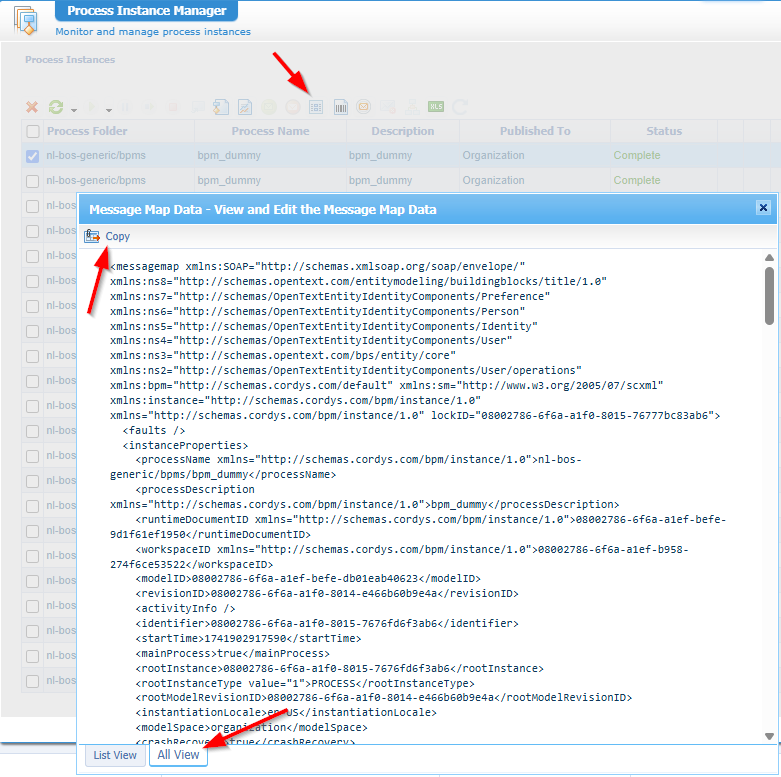The width and height of the screenshot is (781, 777).
Task: Check the second nl-bos-generic/bpms row checkbox
Action: [33, 181]
